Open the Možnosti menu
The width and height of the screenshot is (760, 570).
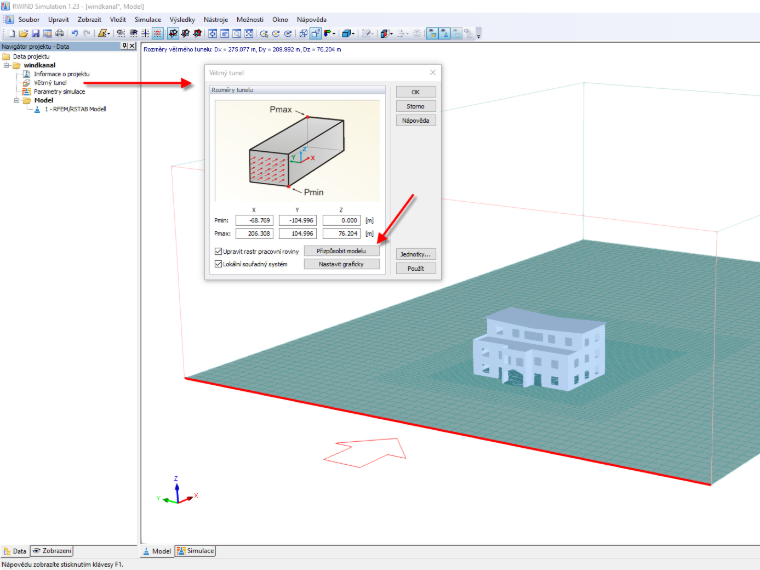click(x=250, y=19)
